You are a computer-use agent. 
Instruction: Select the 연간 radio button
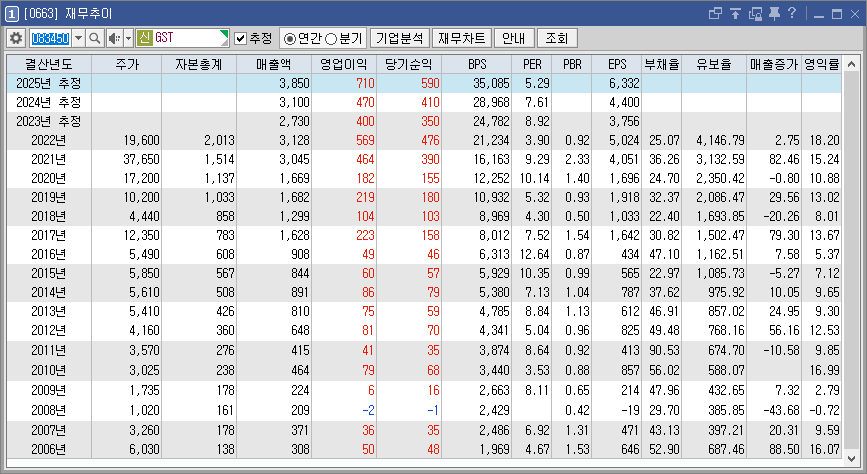click(x=289, y=39)
